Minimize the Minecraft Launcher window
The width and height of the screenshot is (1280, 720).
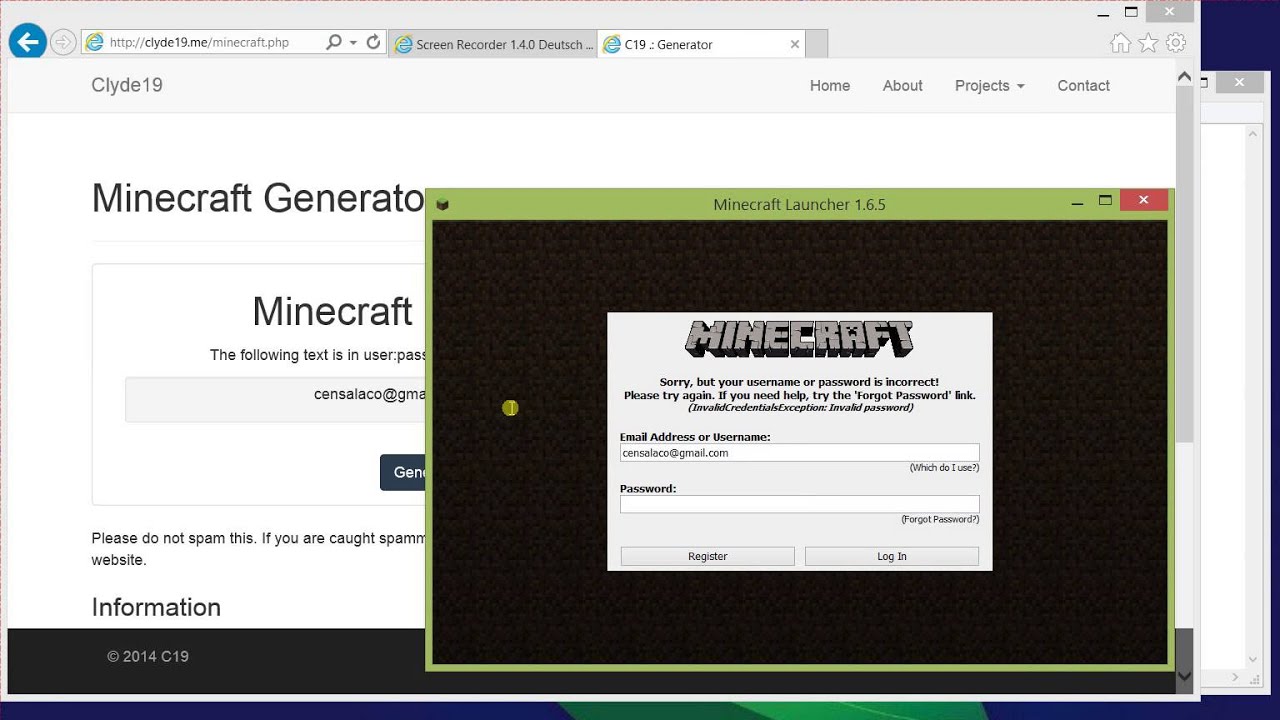(x=1077, y=203)
